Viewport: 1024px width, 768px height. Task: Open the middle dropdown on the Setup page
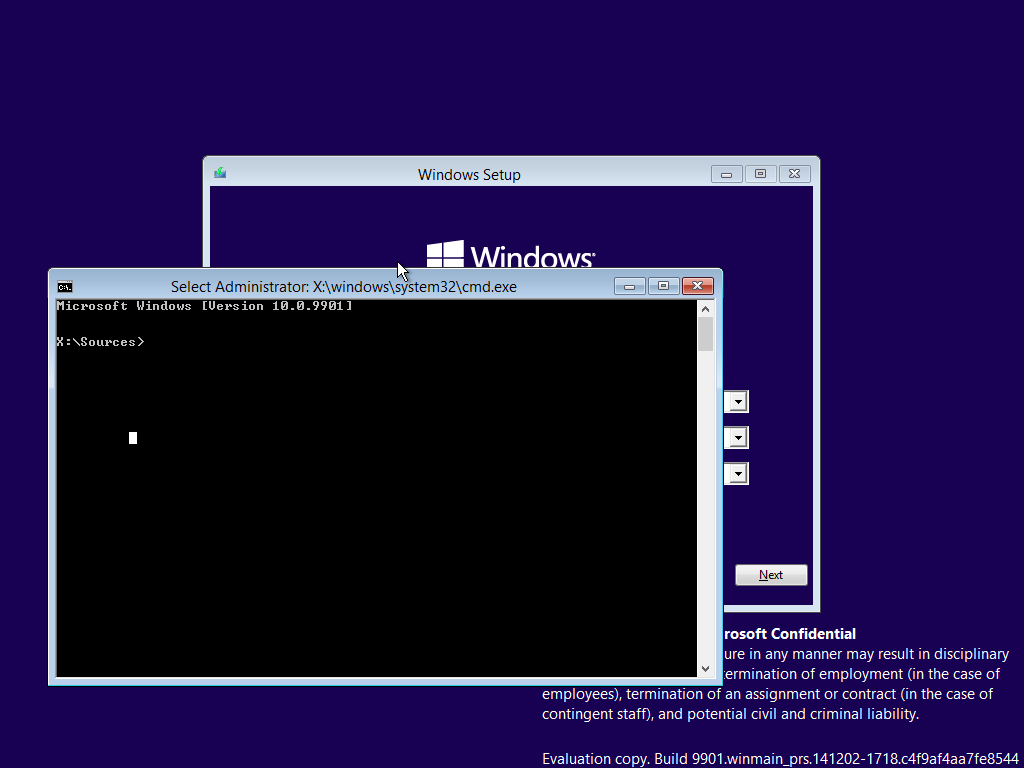[x=736, y=437]
